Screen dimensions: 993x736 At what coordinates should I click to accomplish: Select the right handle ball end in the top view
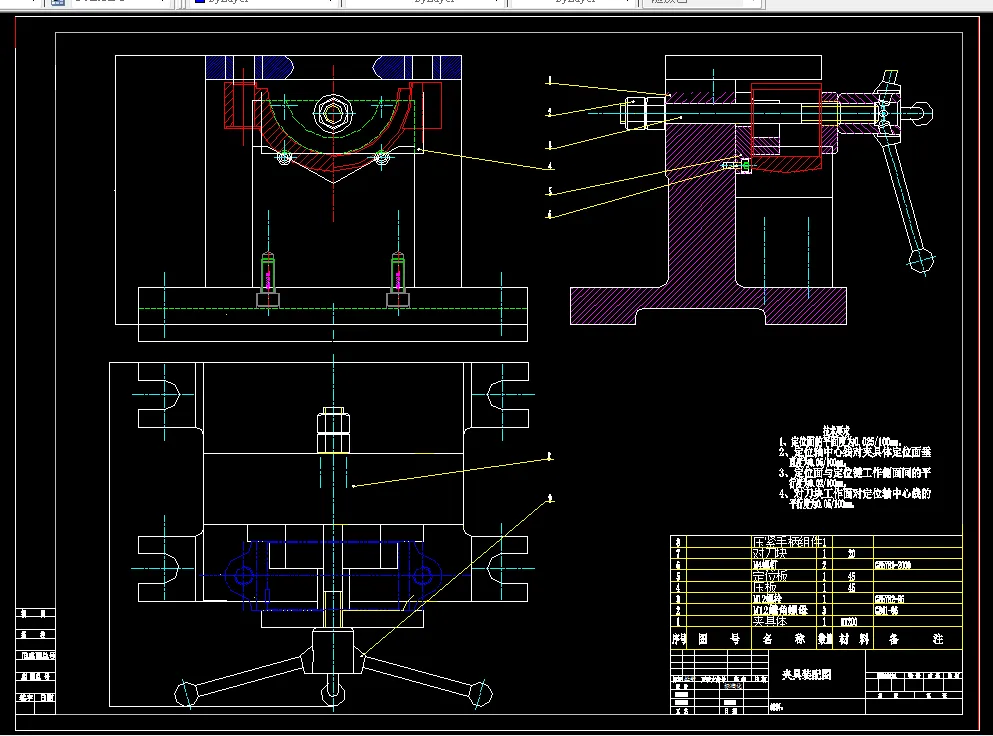(x=481, y=694)
